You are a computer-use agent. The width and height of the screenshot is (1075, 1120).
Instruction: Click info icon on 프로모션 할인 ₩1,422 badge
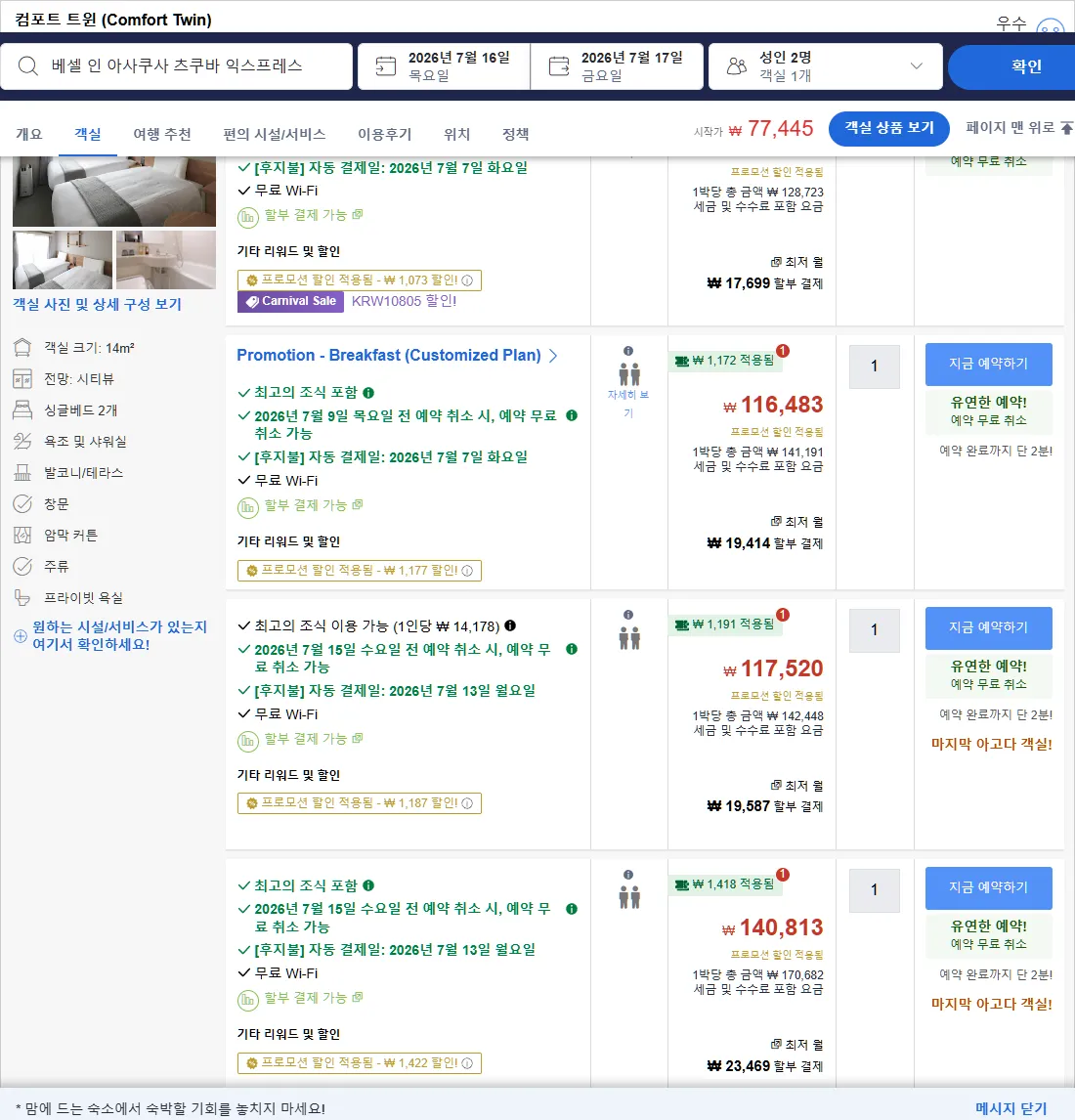[467, 1063]
